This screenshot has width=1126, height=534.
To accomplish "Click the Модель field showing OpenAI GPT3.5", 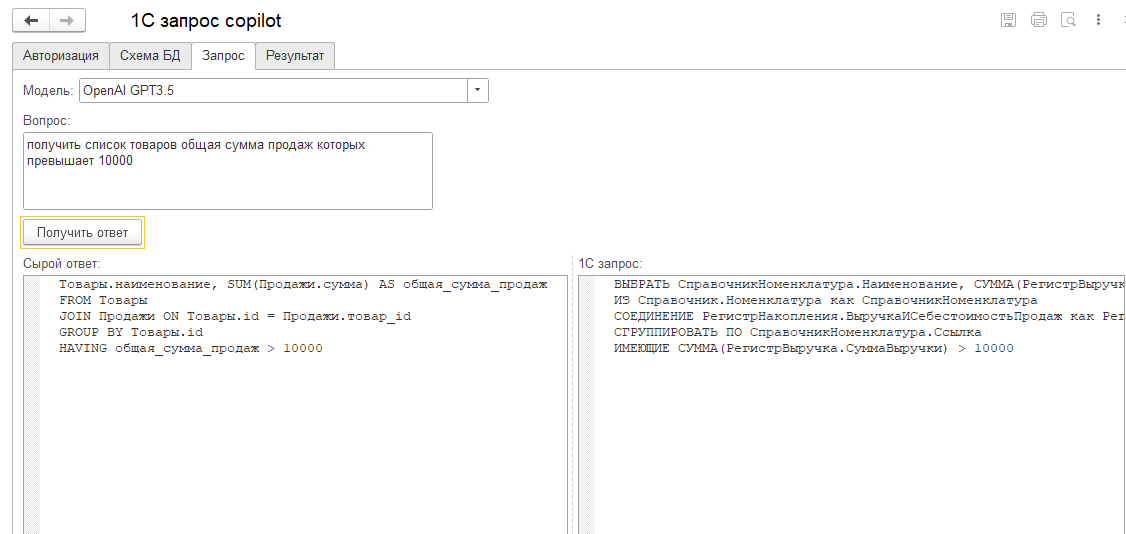I will click(x=274, y=90).
